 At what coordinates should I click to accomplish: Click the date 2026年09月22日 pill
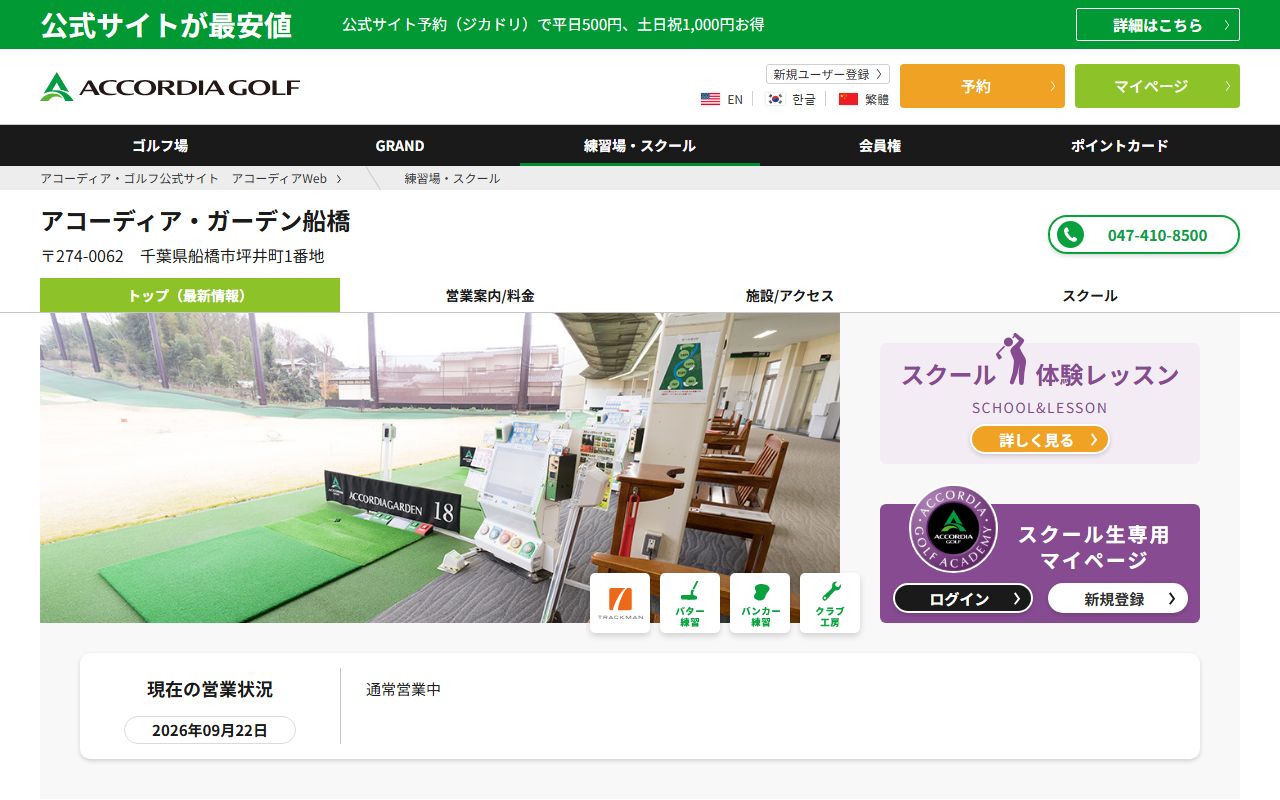pos(210,730)
